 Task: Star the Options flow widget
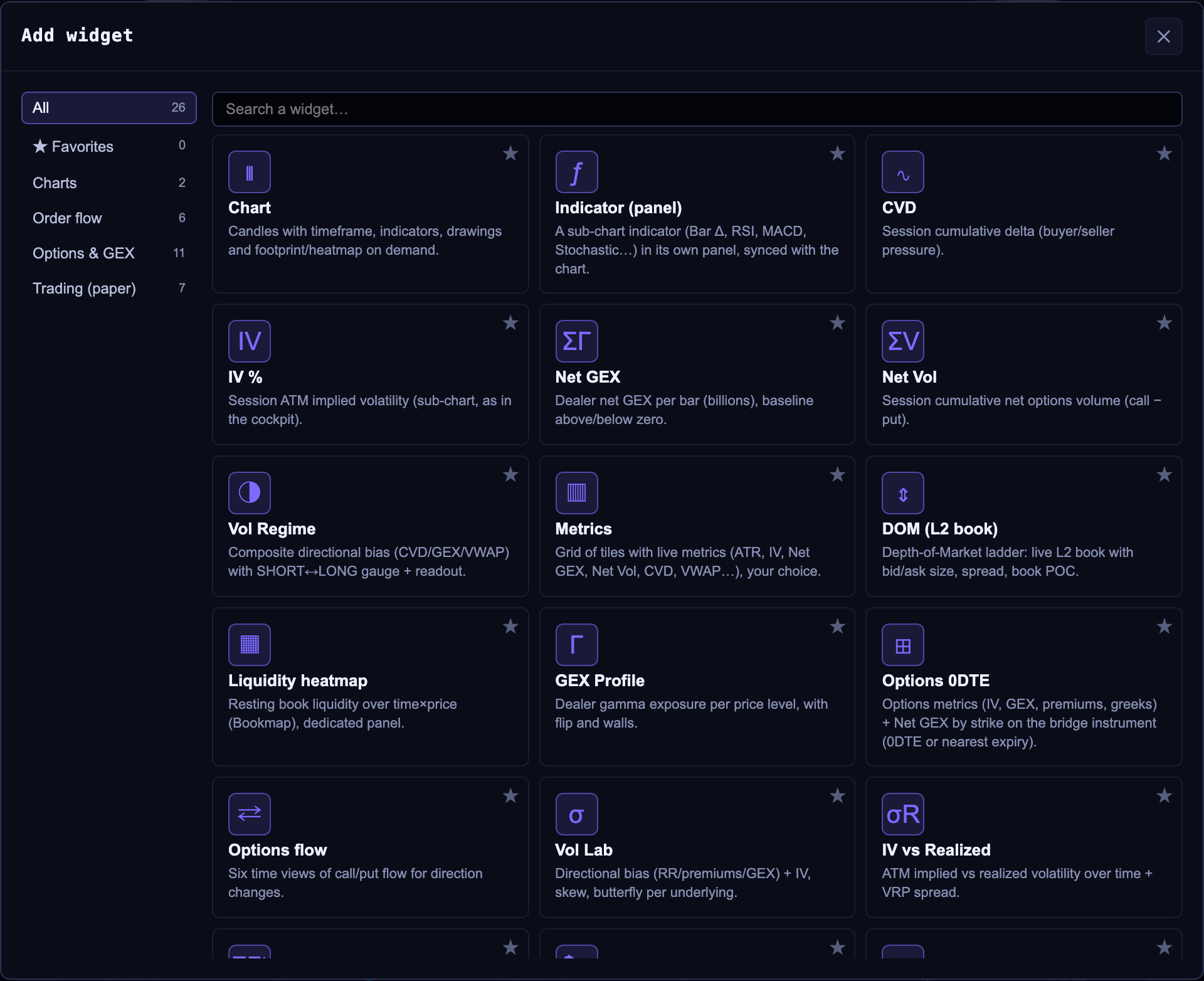(510, 796)
